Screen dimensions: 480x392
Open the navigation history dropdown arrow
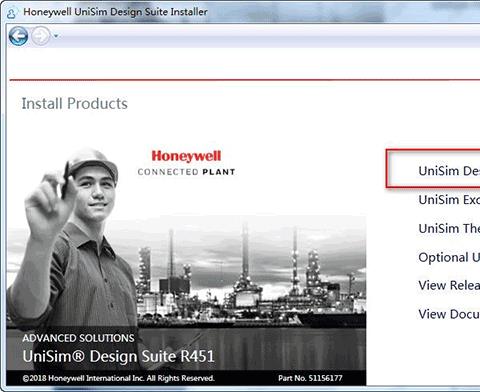[x=56, y=36]
